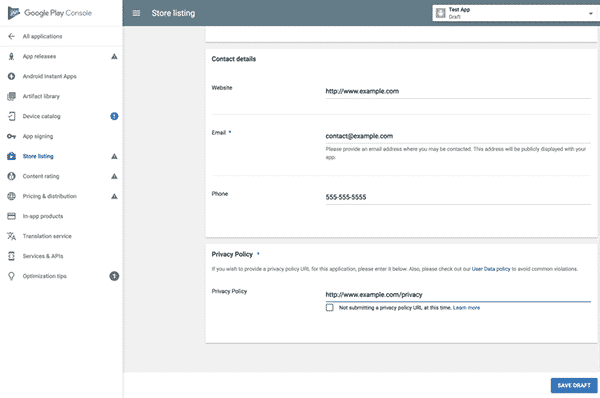Click the warning triangle beside App releases
Viewport: 600px width, 398px height.
point(114,57)
